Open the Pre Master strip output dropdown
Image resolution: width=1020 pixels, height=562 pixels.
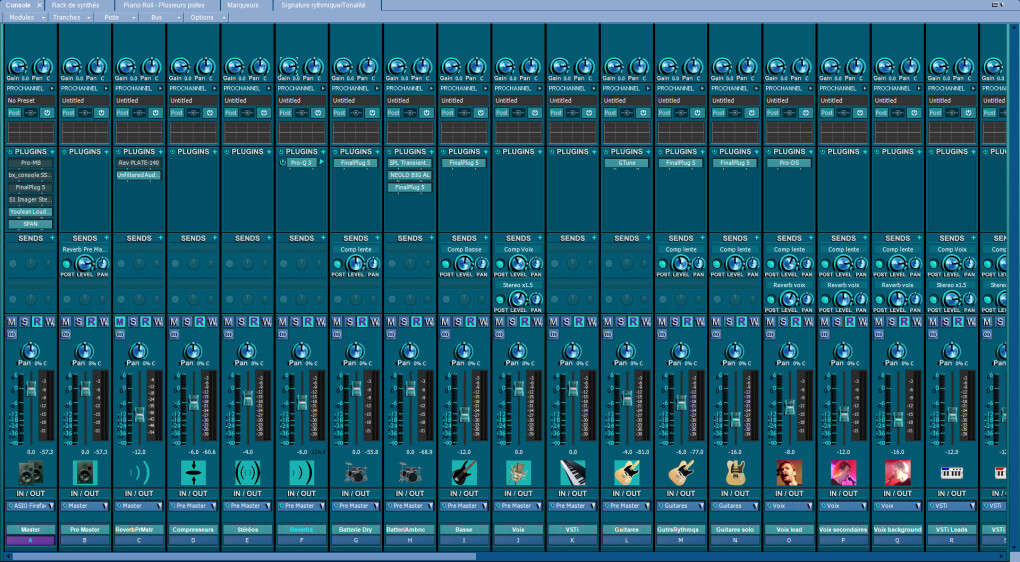click(85, 505)
